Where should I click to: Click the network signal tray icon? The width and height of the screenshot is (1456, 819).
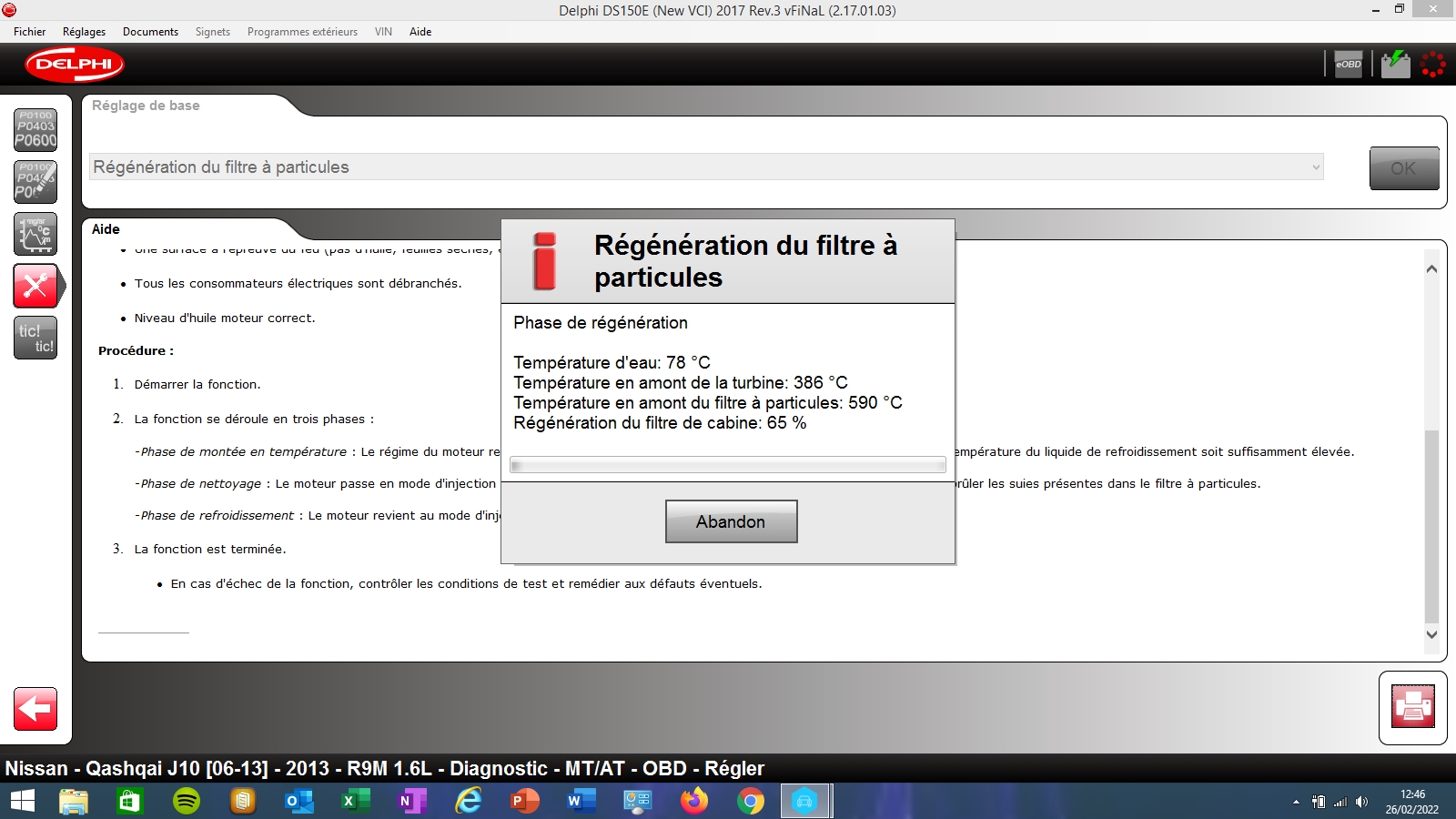[x=1340, y=802]
